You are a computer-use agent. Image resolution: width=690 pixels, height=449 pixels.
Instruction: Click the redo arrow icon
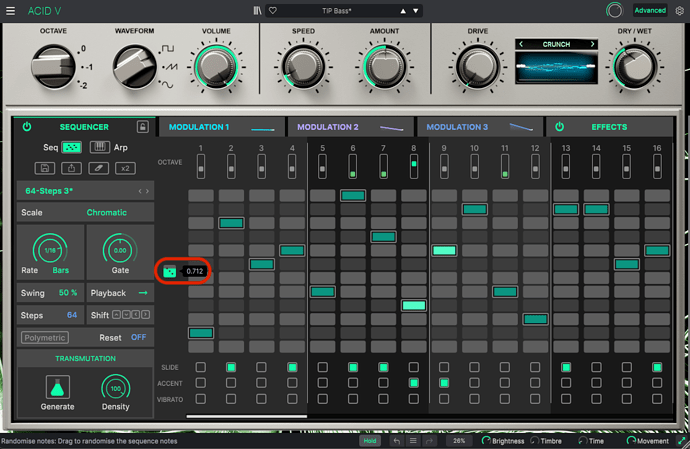click(x=429, y=441)
